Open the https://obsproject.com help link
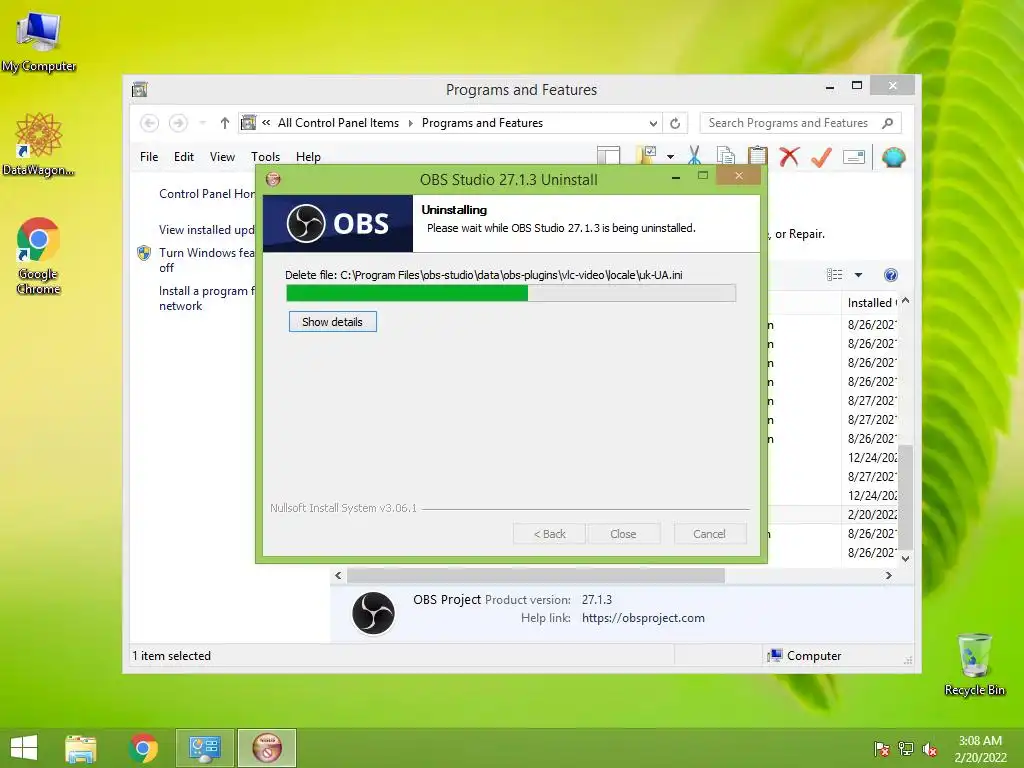 pyautogui.click(x=643, y=618)
